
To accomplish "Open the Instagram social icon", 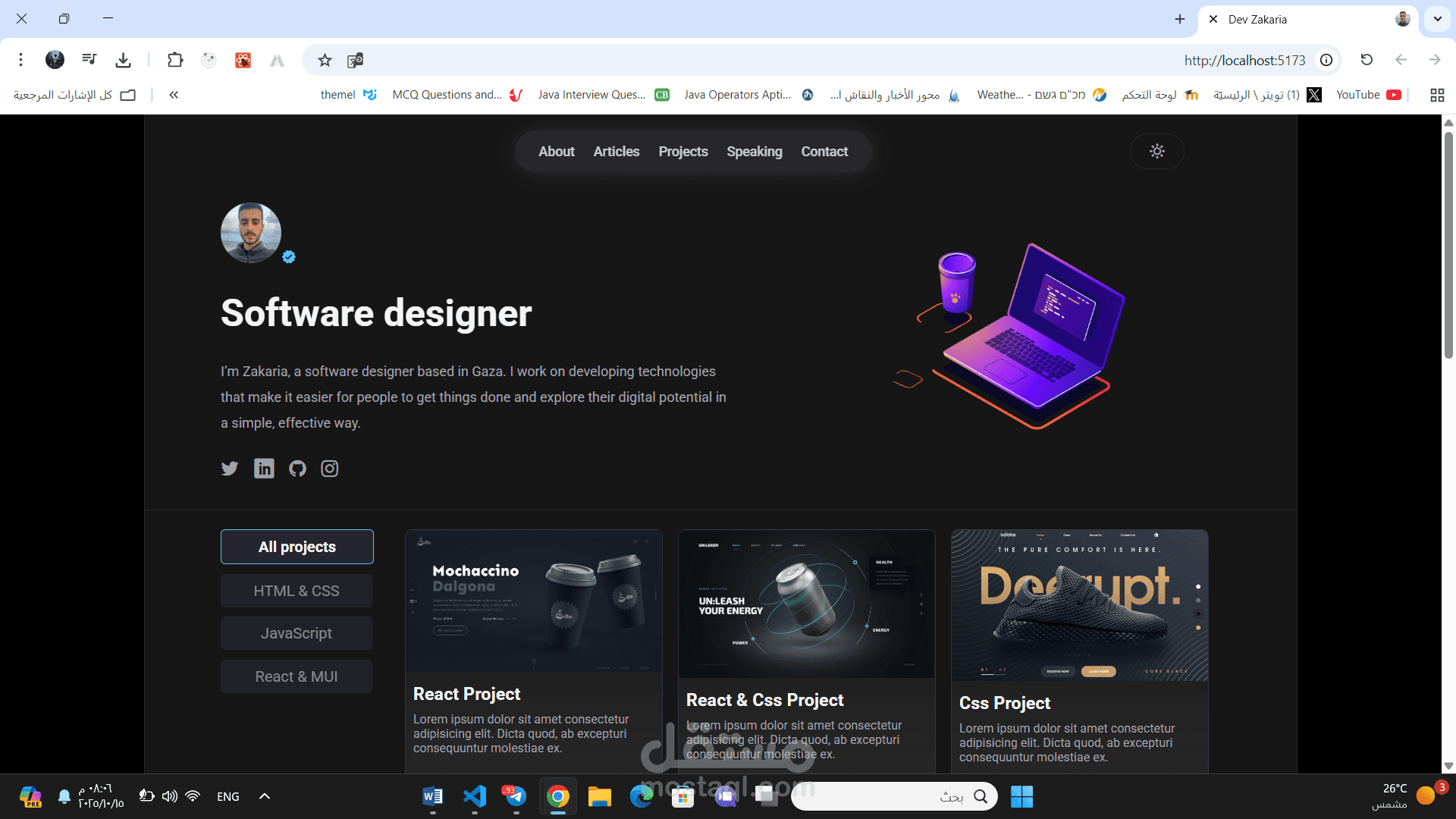I will click(330, 469).
